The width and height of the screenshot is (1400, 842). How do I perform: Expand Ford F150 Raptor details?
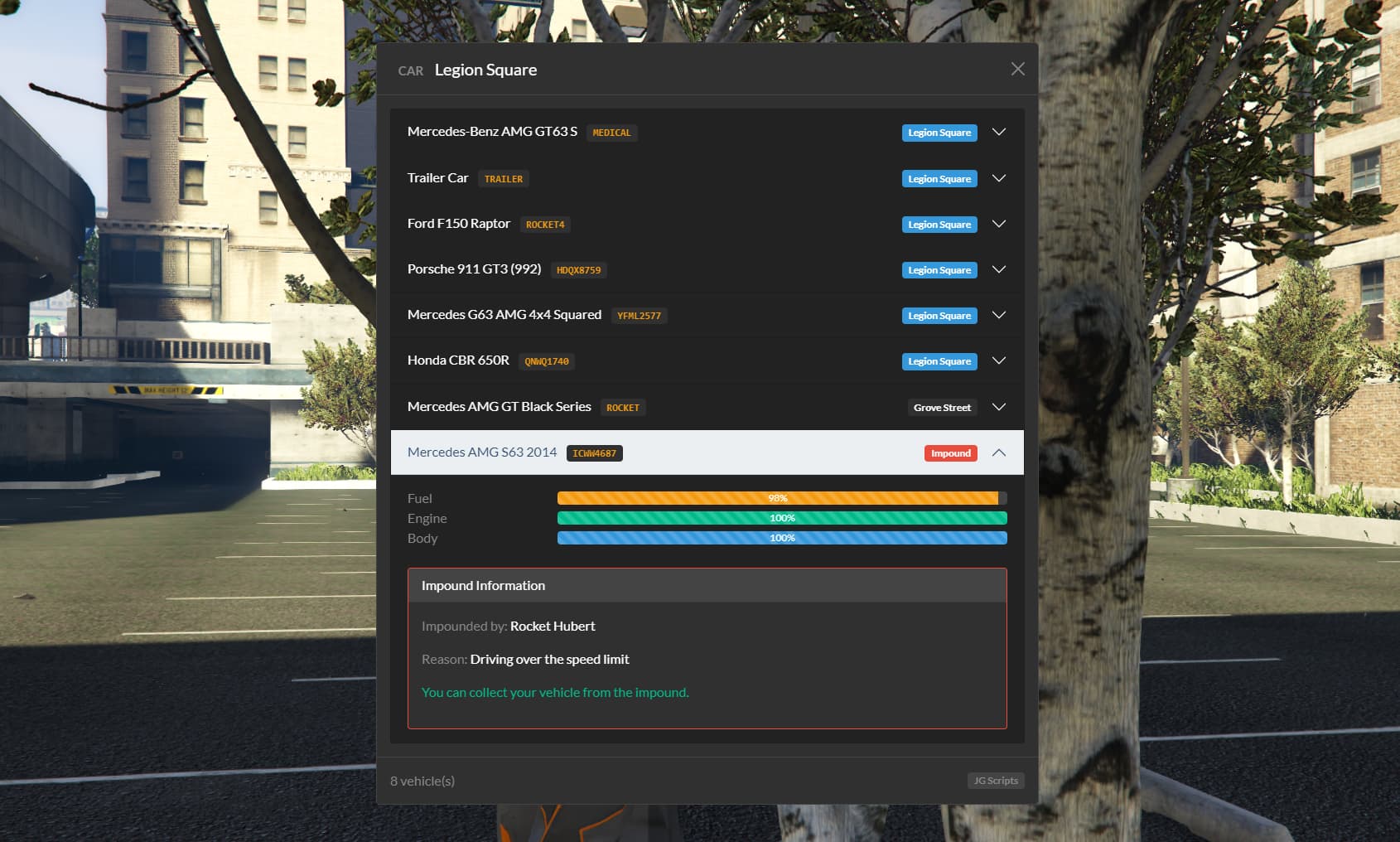[x=999, y=224]
